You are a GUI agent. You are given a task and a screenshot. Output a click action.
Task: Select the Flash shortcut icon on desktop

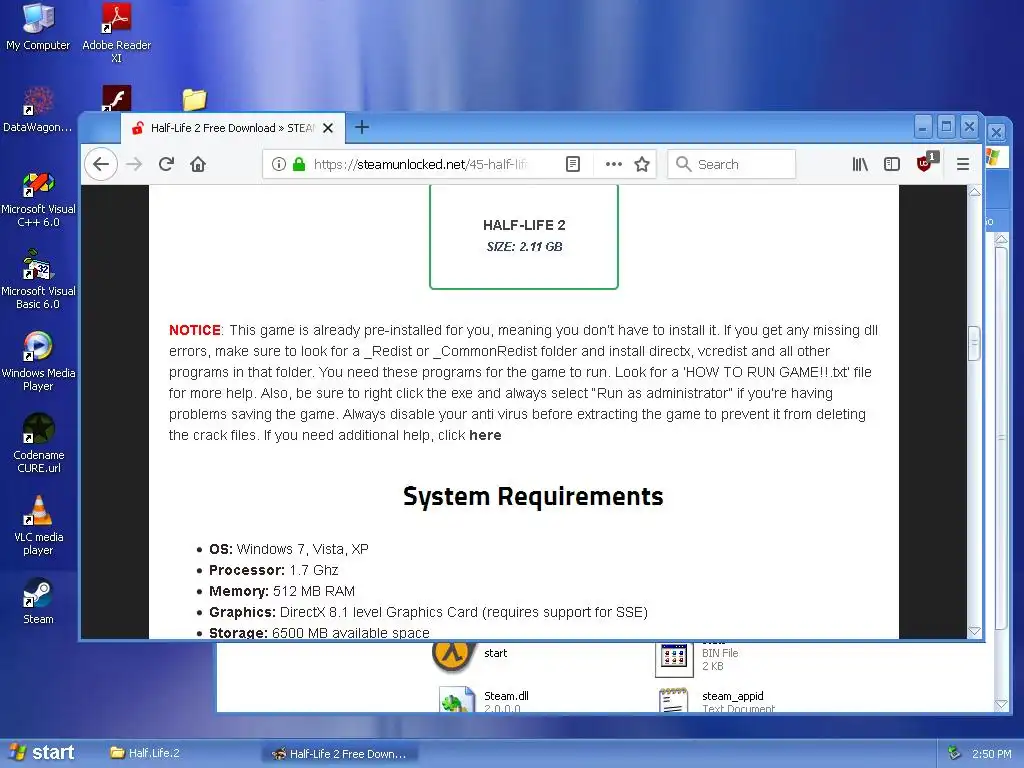click(116, 98)
